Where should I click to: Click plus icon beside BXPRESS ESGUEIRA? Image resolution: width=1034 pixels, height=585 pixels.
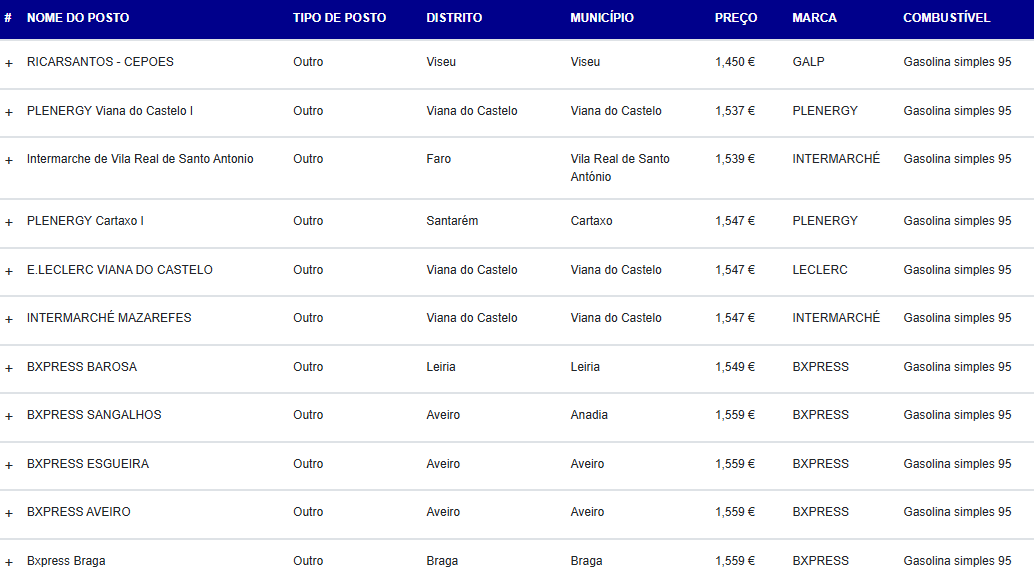[x=9, y=465]
